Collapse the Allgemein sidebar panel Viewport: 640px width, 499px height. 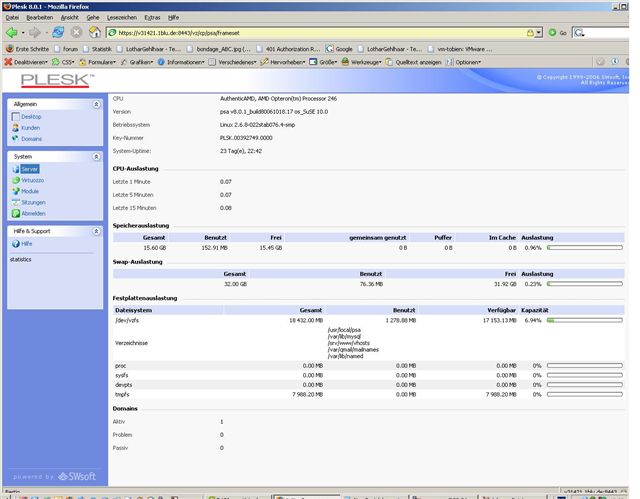pos(96,104)
